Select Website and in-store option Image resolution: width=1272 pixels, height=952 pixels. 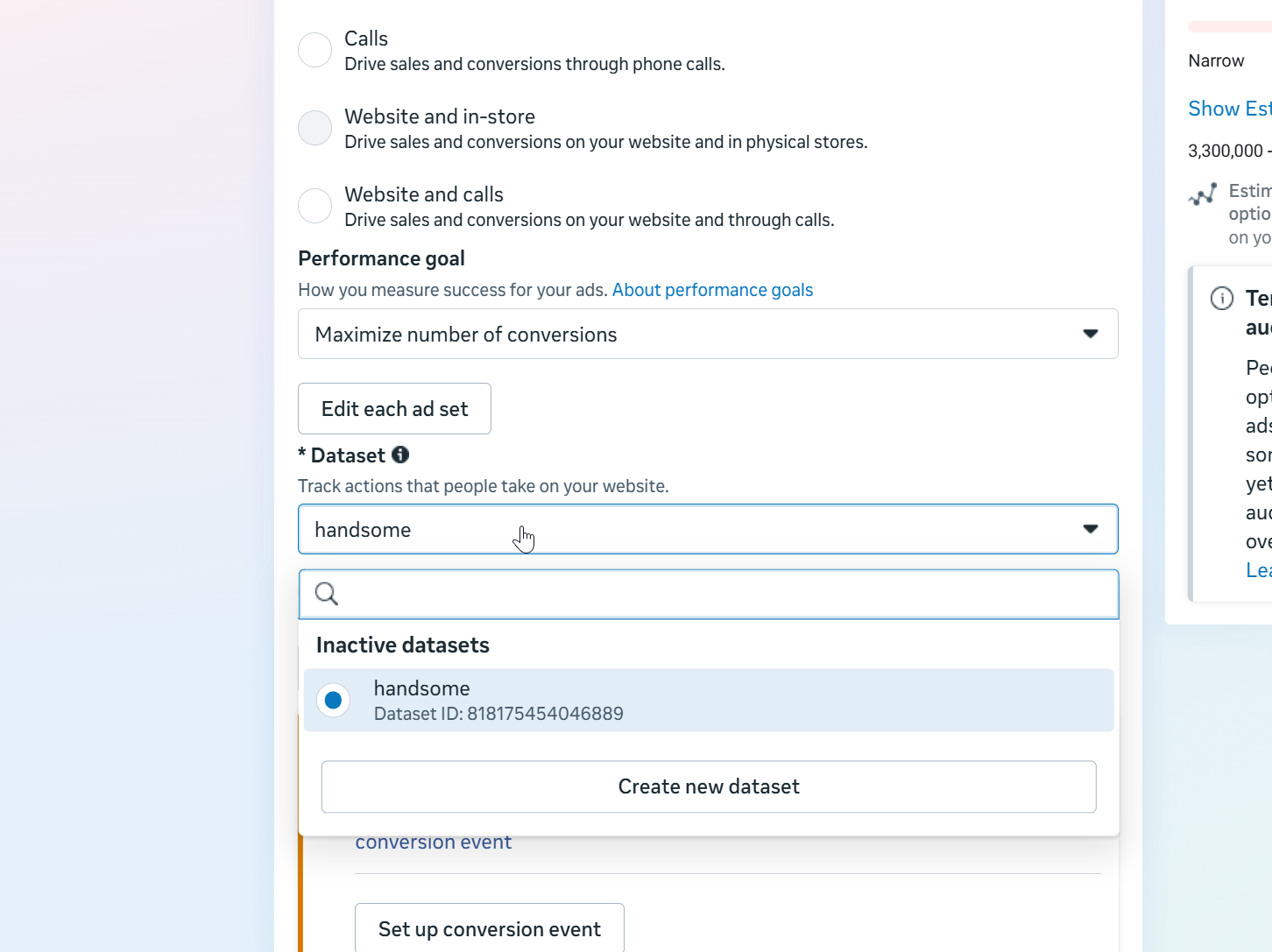(x=314, y=128)
